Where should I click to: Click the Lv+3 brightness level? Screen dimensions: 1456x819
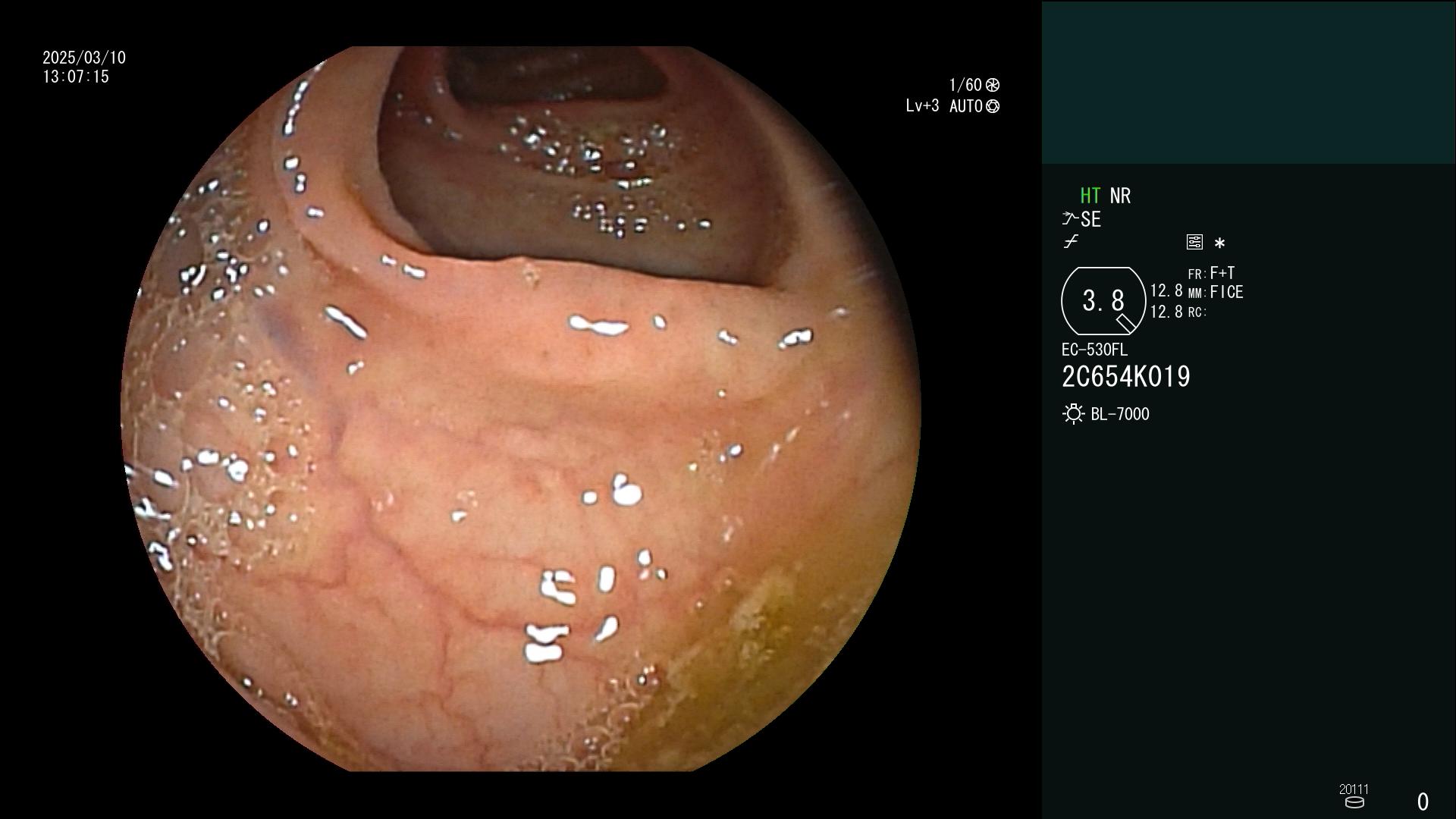tap(922, 106)
